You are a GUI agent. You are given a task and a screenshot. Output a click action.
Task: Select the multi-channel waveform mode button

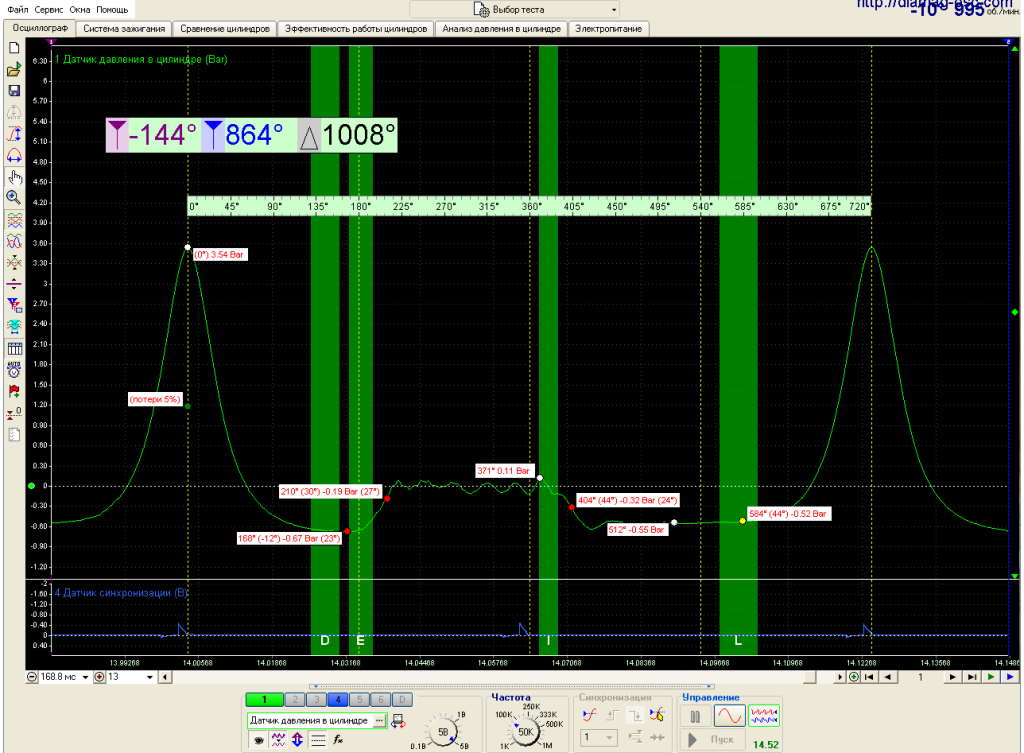pos(763,716)
